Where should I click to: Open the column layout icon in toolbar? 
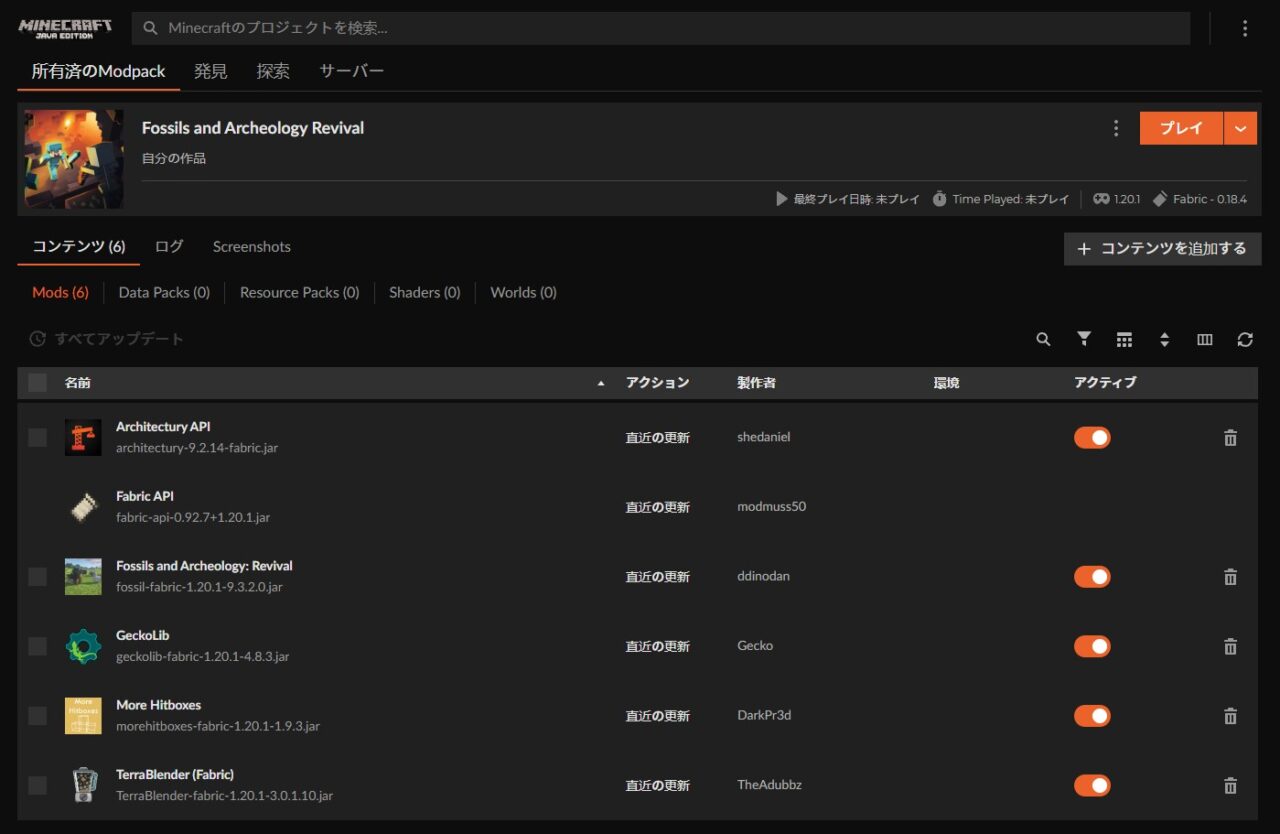coord(1205,340)
